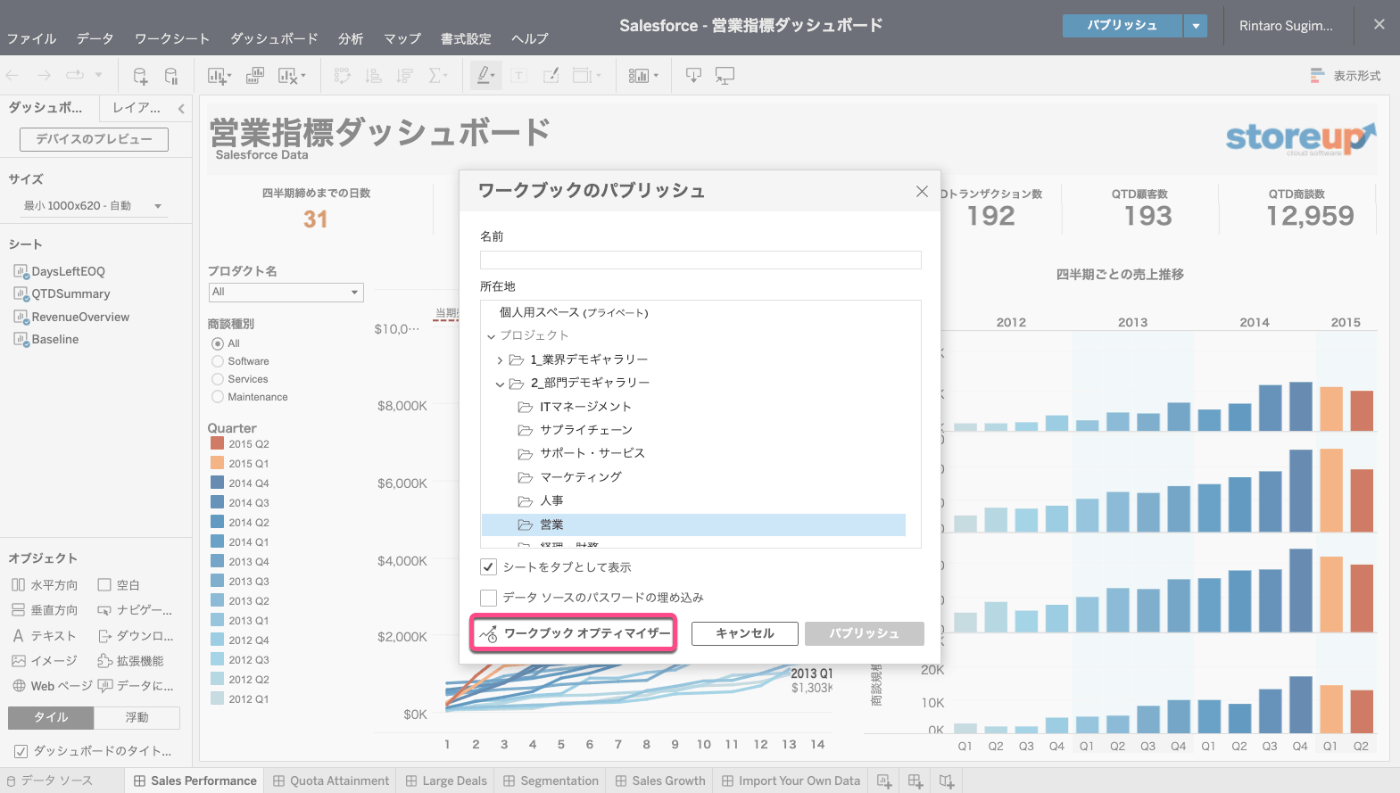The width and height of the screenshot is (1400, 793).
Task: Switch to the Quota Attainment tab
Action: point(330,781)
